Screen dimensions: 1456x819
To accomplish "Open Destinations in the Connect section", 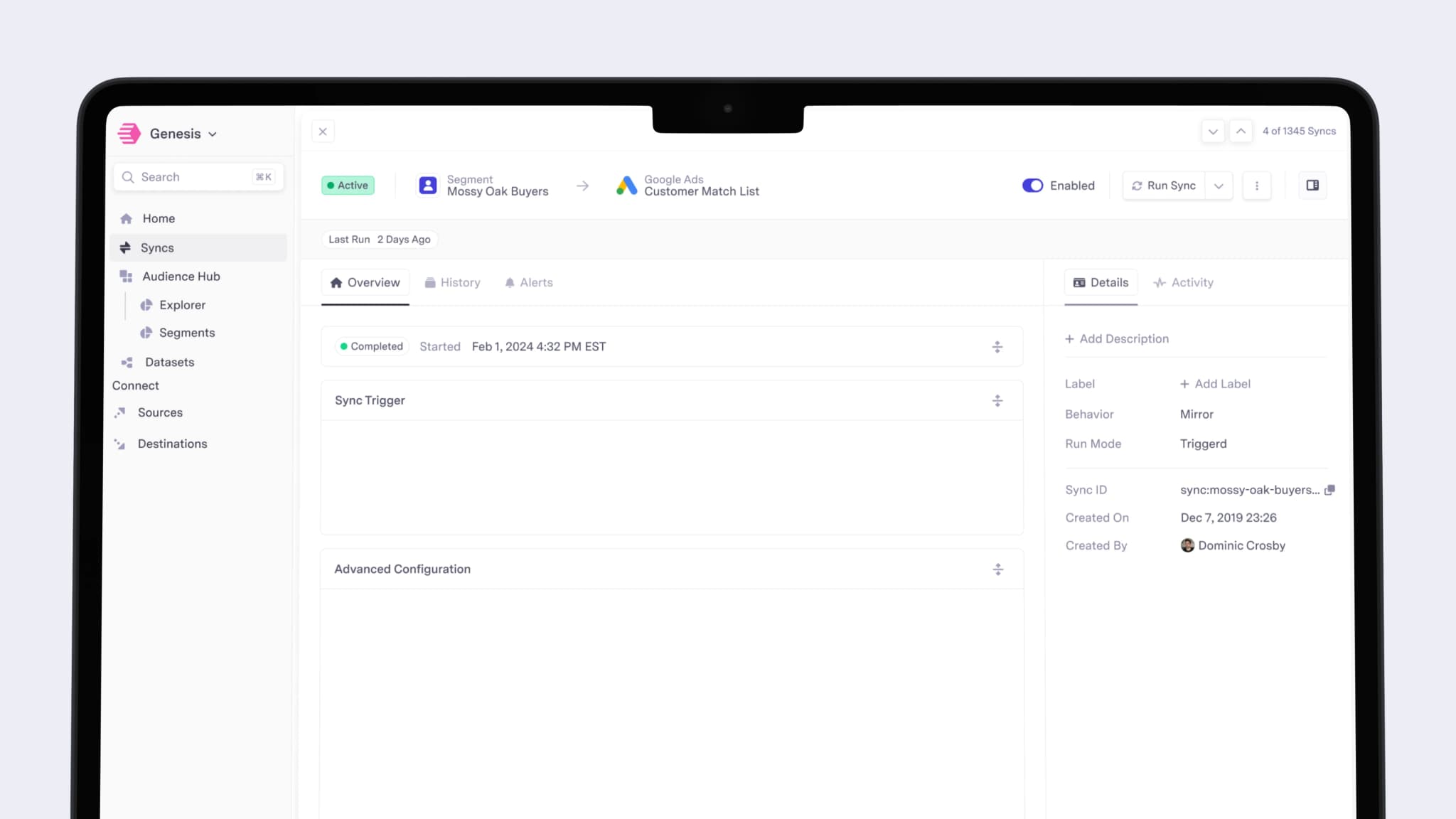I will pyautogui.click(x=171, y=443).
